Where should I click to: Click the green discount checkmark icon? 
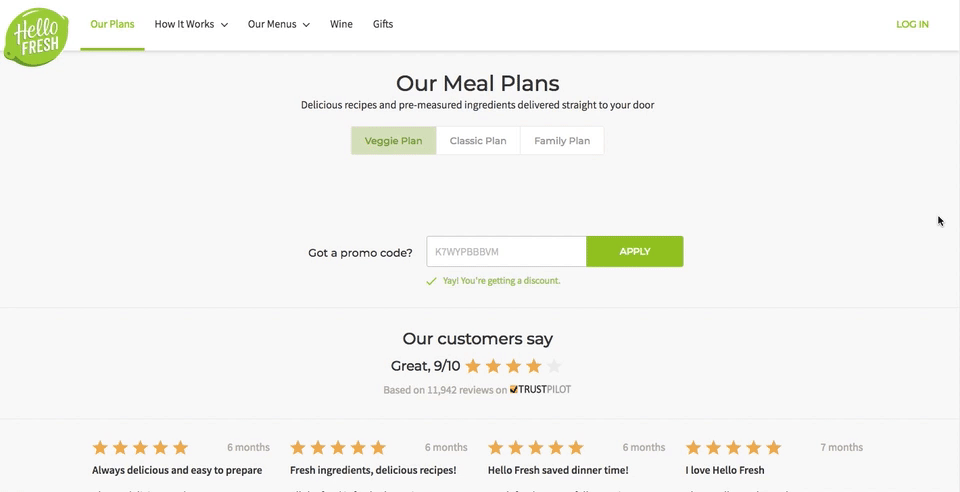pos(431,282)
